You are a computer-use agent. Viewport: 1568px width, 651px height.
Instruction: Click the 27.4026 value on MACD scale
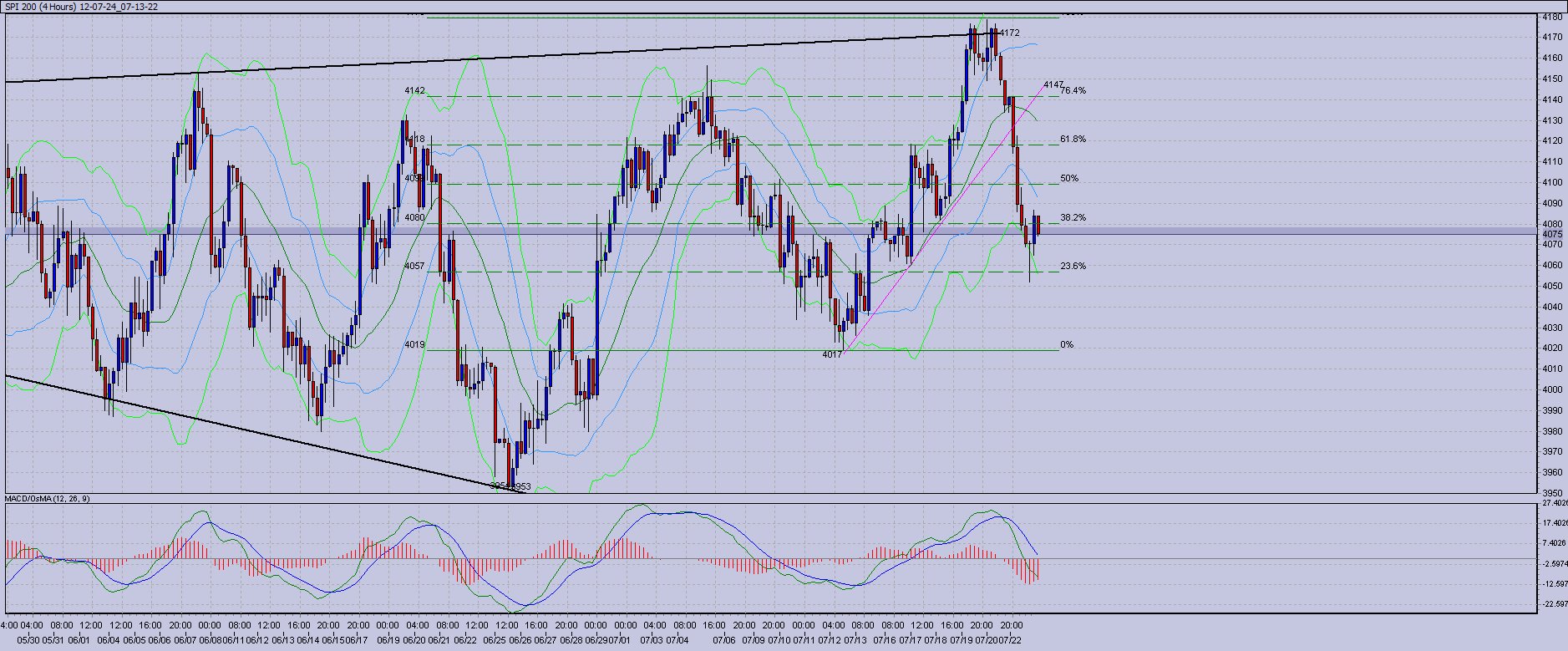click(x=1555, y=503)
